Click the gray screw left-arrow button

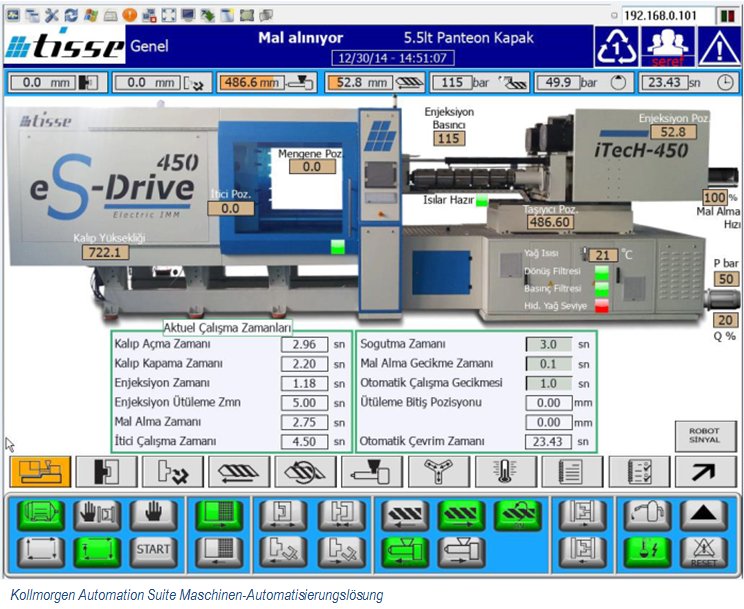405,515
